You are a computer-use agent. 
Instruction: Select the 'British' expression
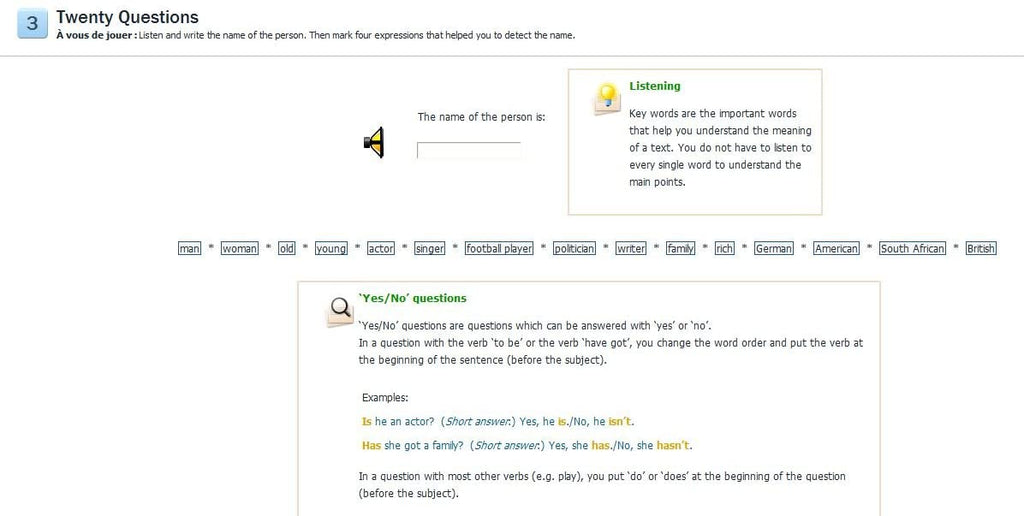click(x=981, y=248)
